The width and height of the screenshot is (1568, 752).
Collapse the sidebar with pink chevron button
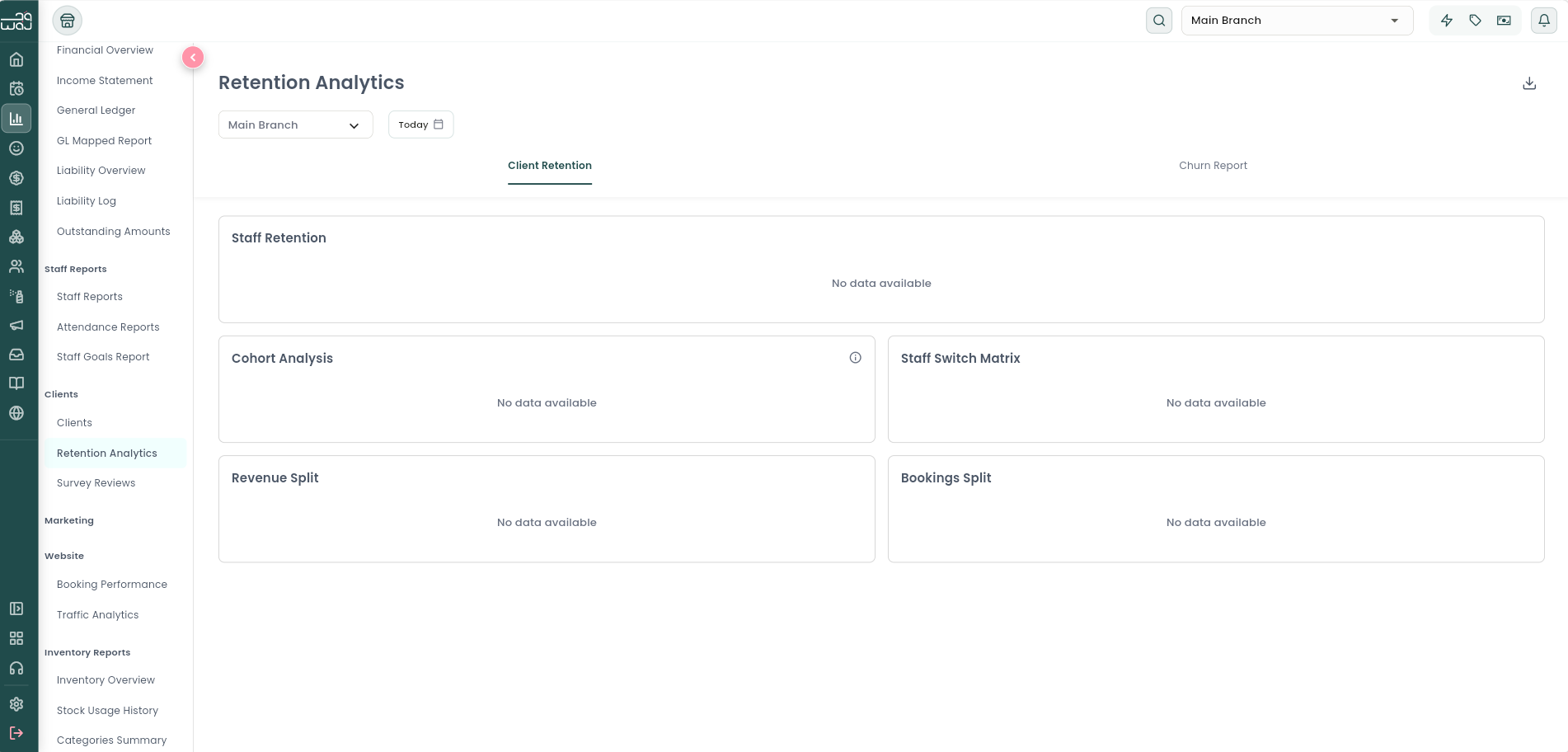[x=193, y=57]
